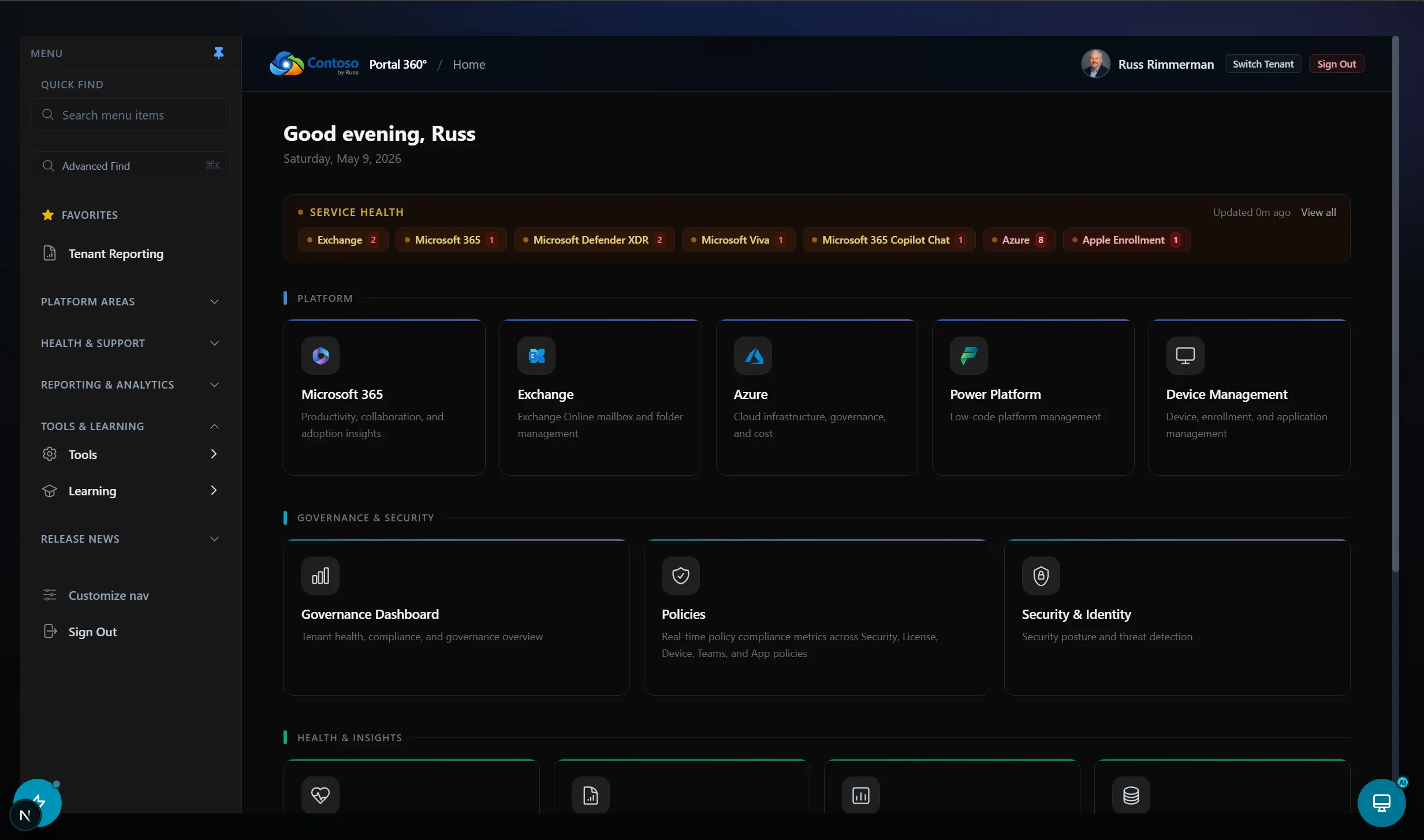The height and width of the screenshot is (840, 1424).
Task: Unpin the menu sidebar pin icon
Action: point(218,53)
